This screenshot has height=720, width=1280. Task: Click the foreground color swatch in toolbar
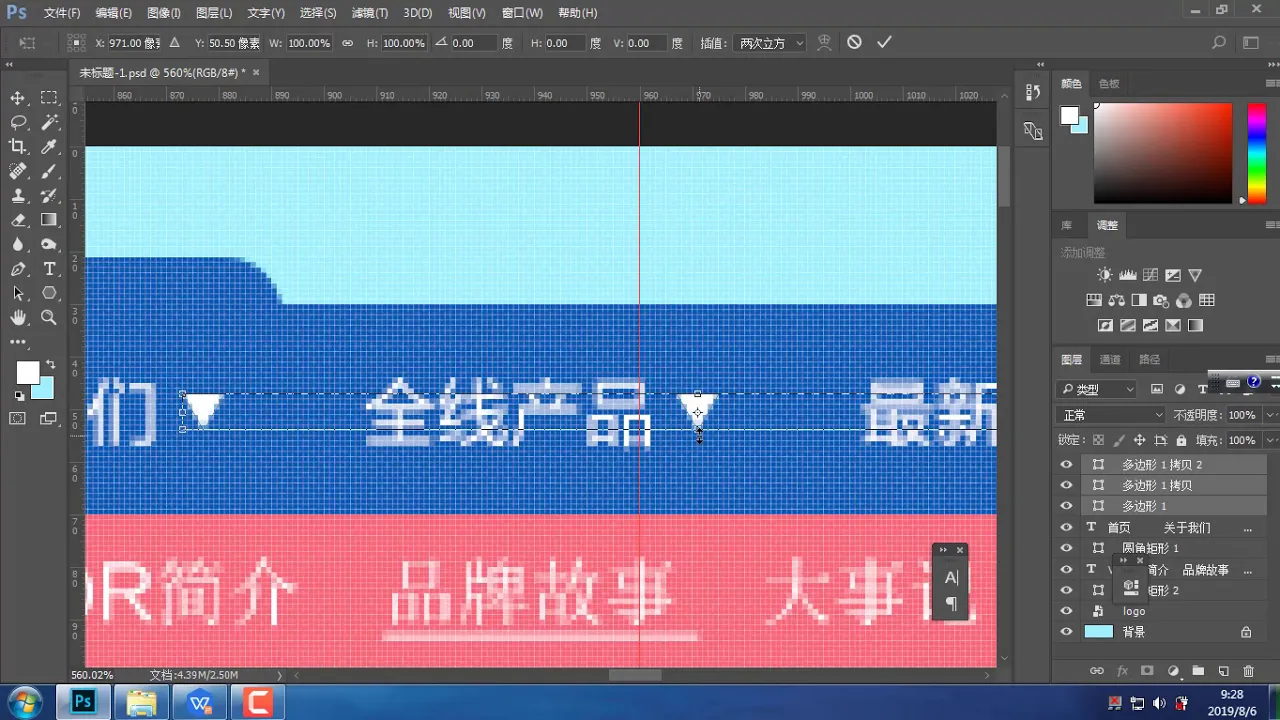[27, 373]
